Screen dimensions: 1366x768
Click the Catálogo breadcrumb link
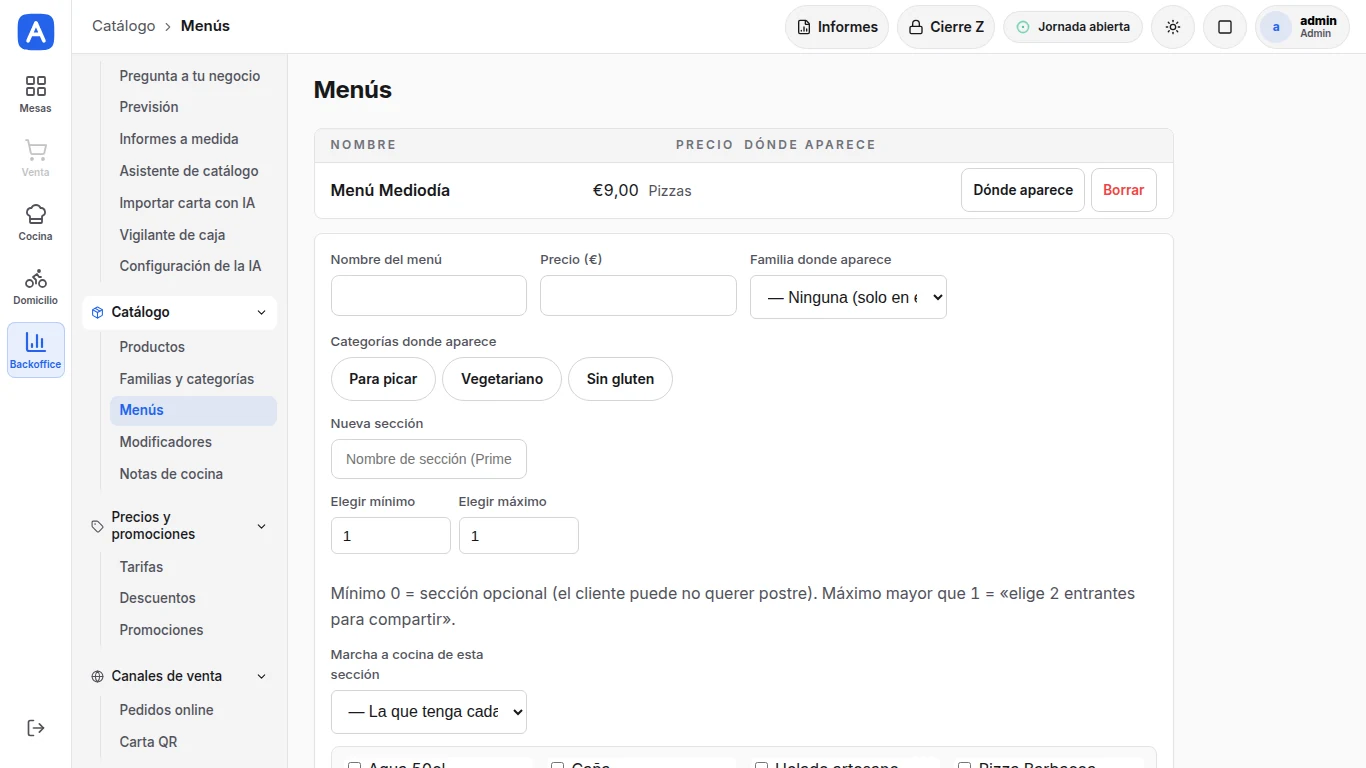click(x=124, y=26)
